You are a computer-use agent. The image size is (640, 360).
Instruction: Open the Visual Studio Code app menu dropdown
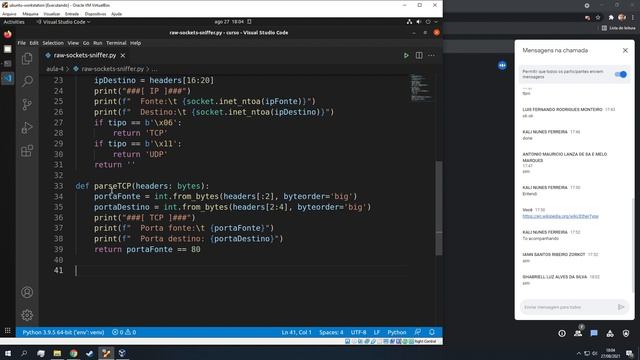click(63, 22)
